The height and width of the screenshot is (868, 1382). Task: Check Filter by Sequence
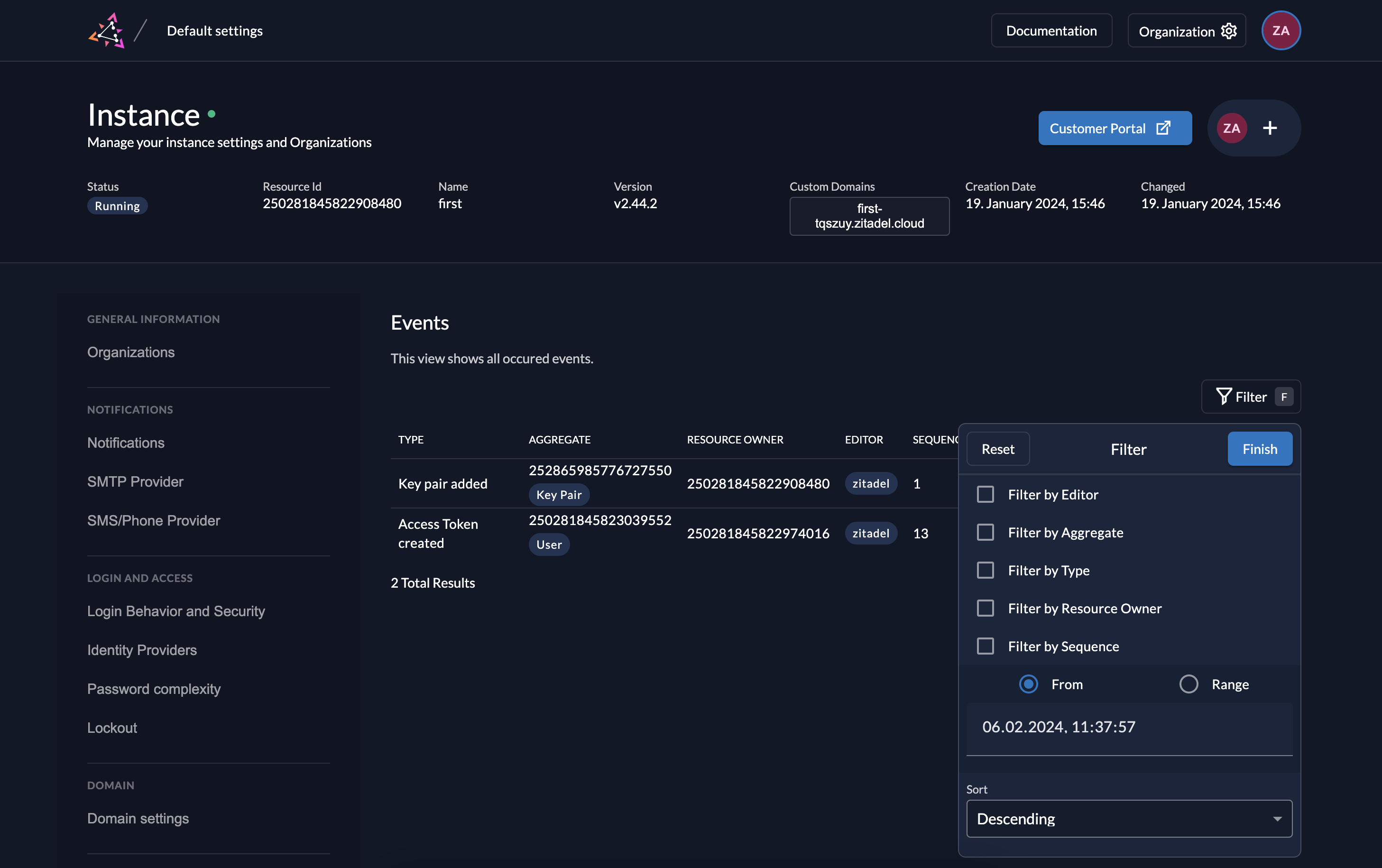[x=986, y=646]
